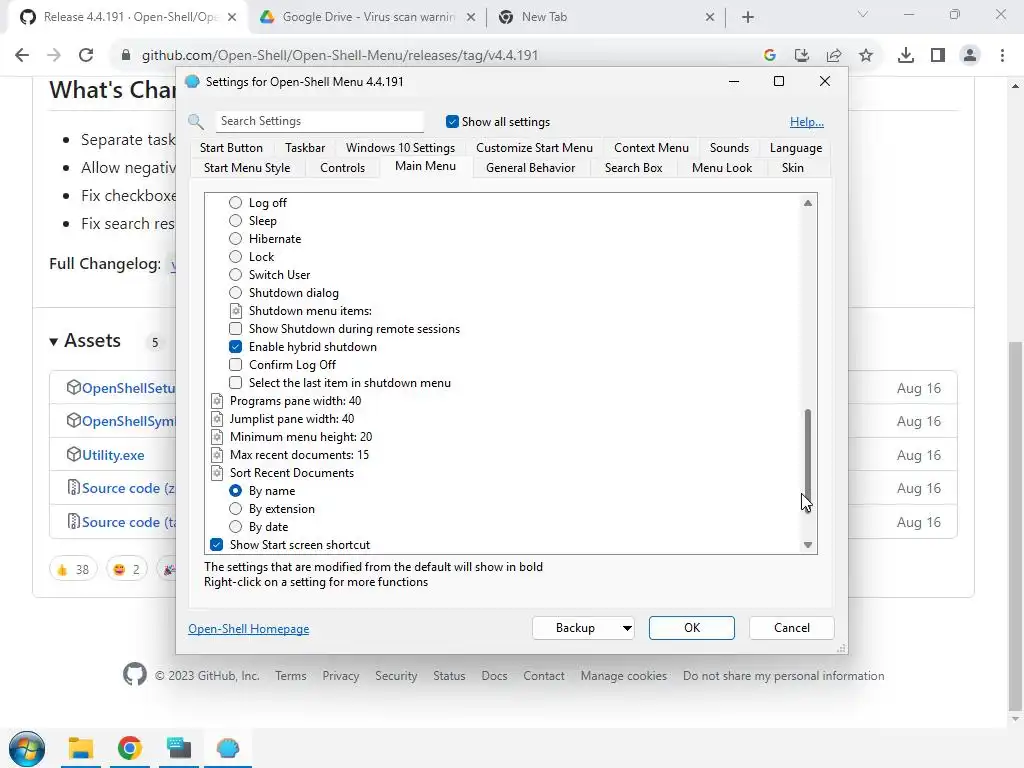Open the Windows 10 Settings tab
The height and width of the screenshot is (768, 1024).
click(x=400, y=148)
